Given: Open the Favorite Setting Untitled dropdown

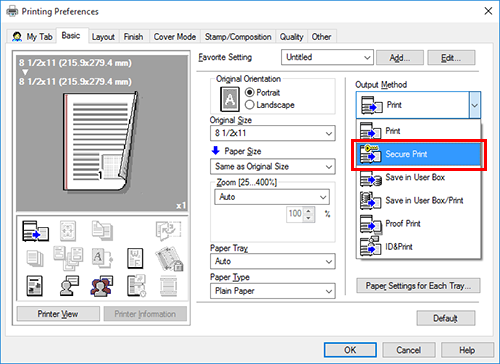Looking at the screenshot, I should point(327,57).
